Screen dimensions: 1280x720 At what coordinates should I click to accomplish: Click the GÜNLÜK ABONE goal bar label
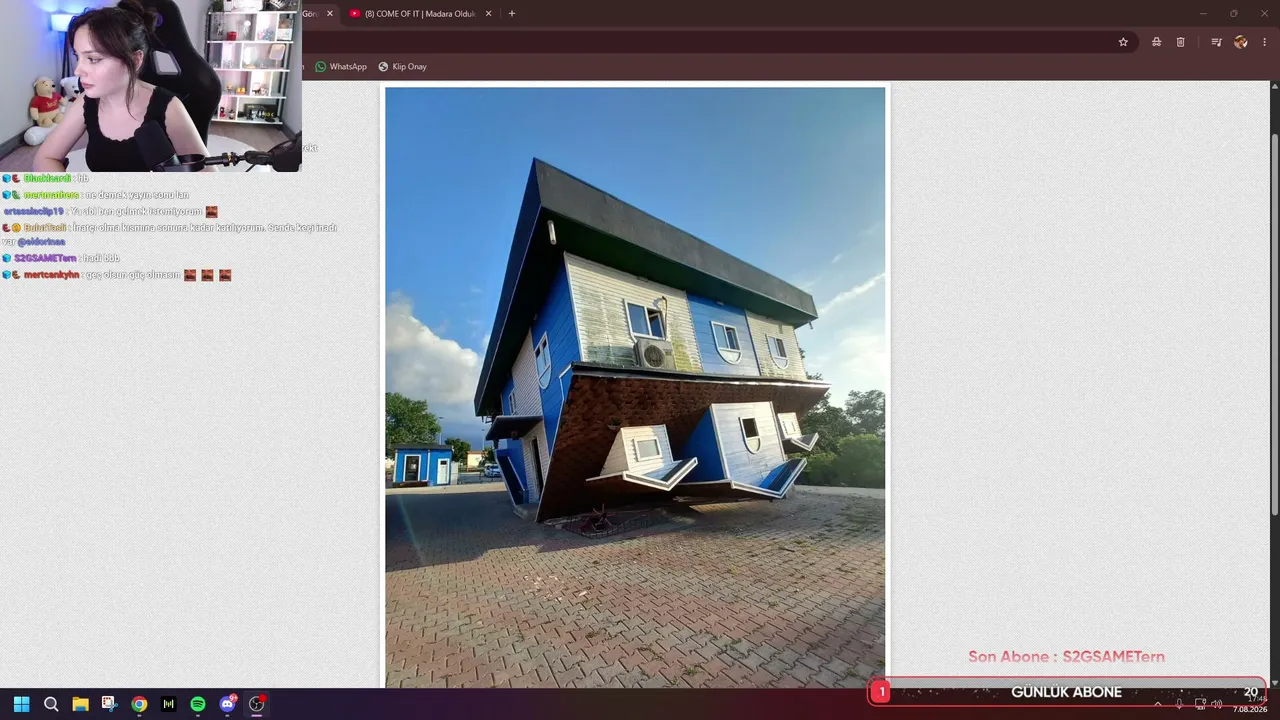(x=1066, y=692)
